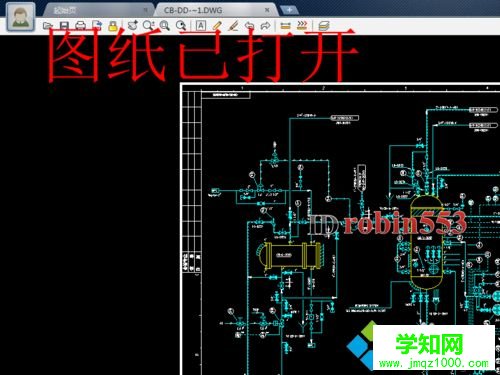500x375 pixels.
Task: Click the area measure icon with red arrows
Action: (x=302, y=25)
